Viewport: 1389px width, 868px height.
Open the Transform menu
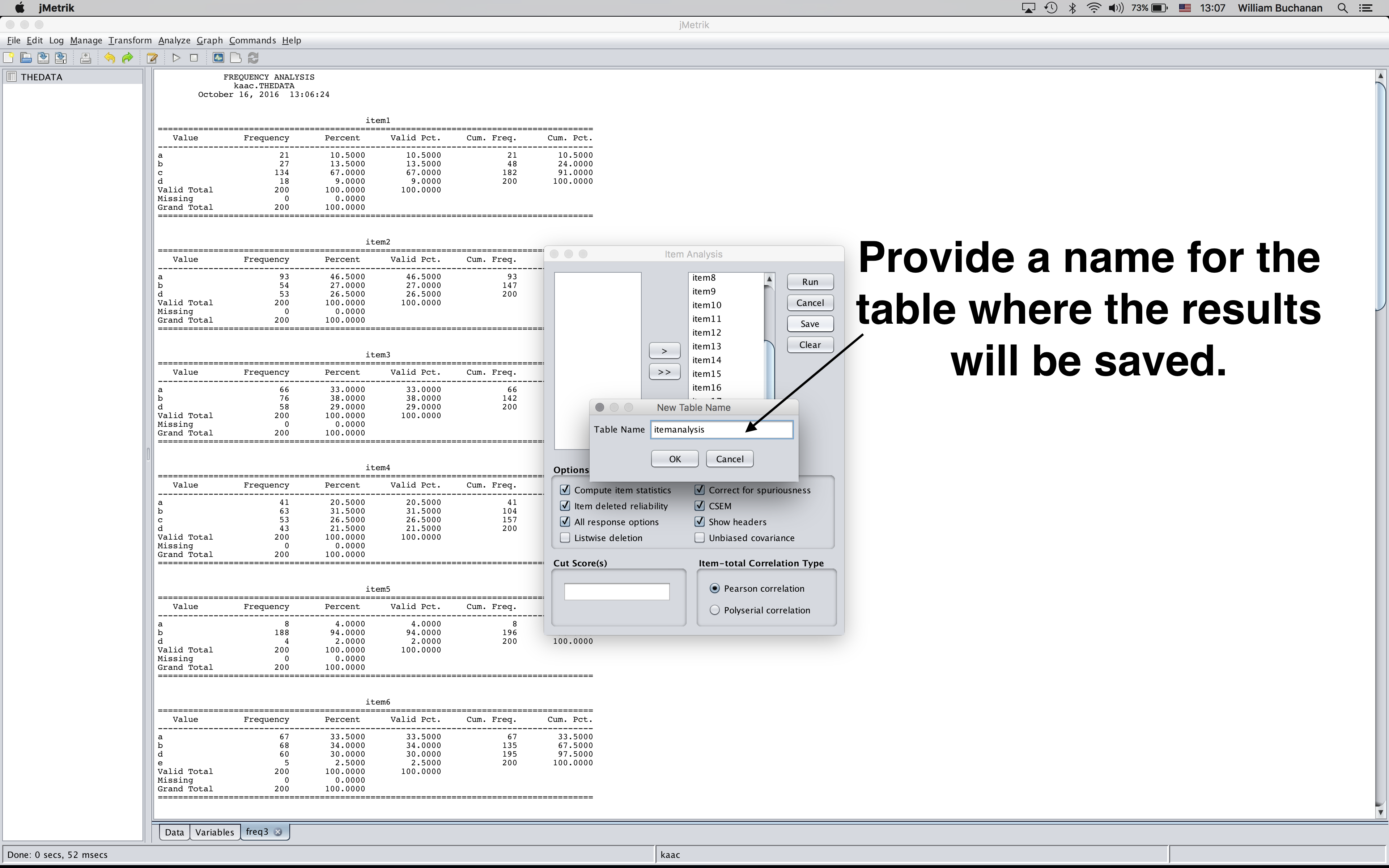tap(130, 40)
